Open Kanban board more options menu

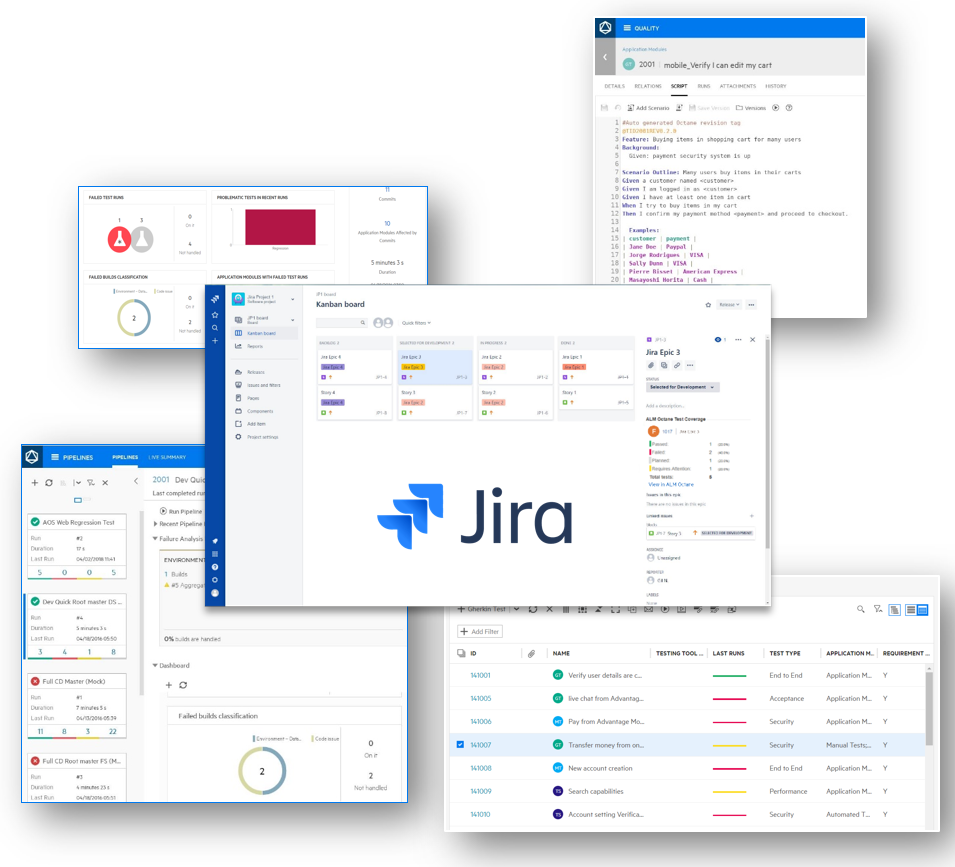(752, 304)
